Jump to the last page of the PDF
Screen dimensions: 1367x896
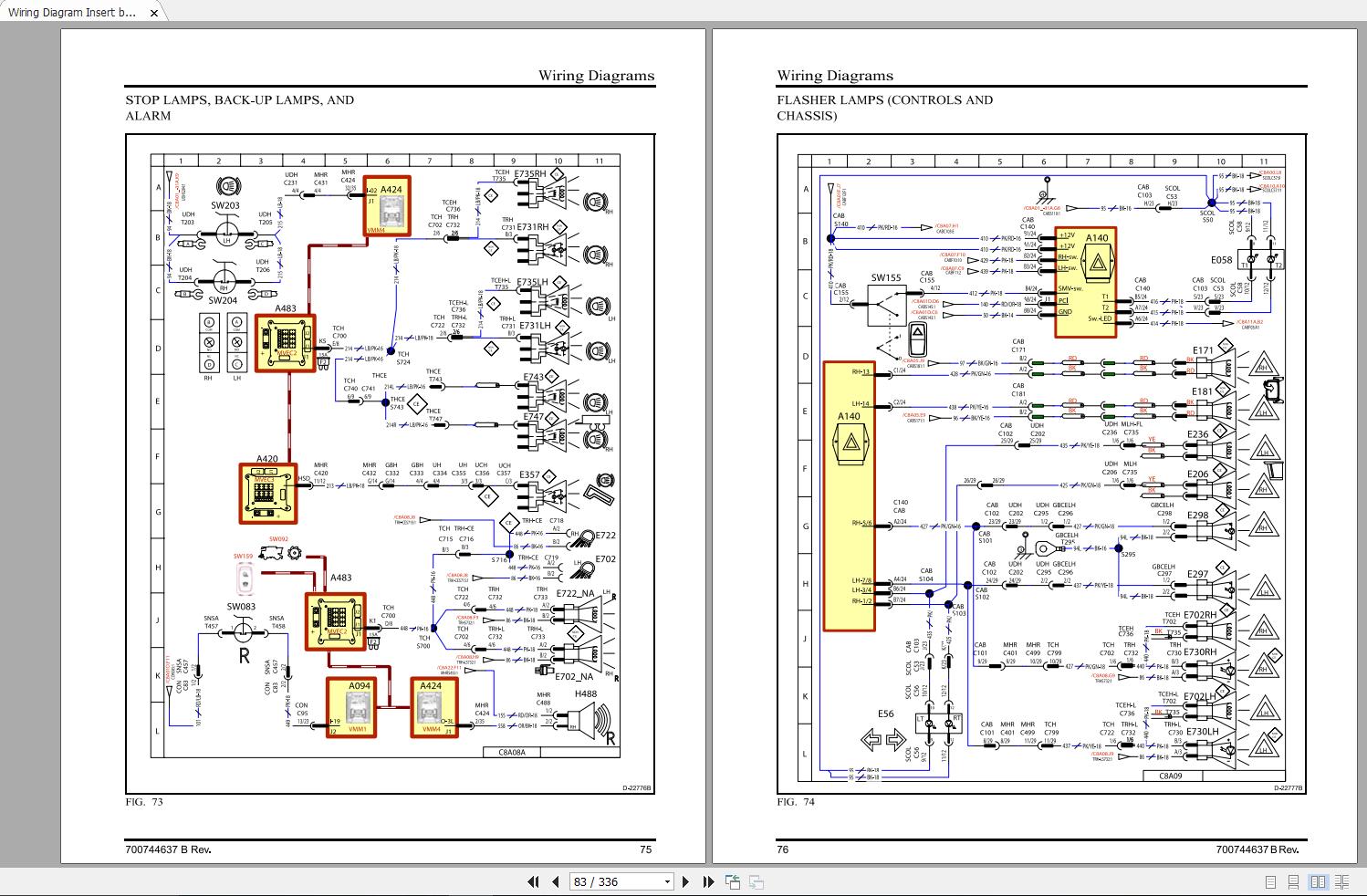(x=708, y=881)
